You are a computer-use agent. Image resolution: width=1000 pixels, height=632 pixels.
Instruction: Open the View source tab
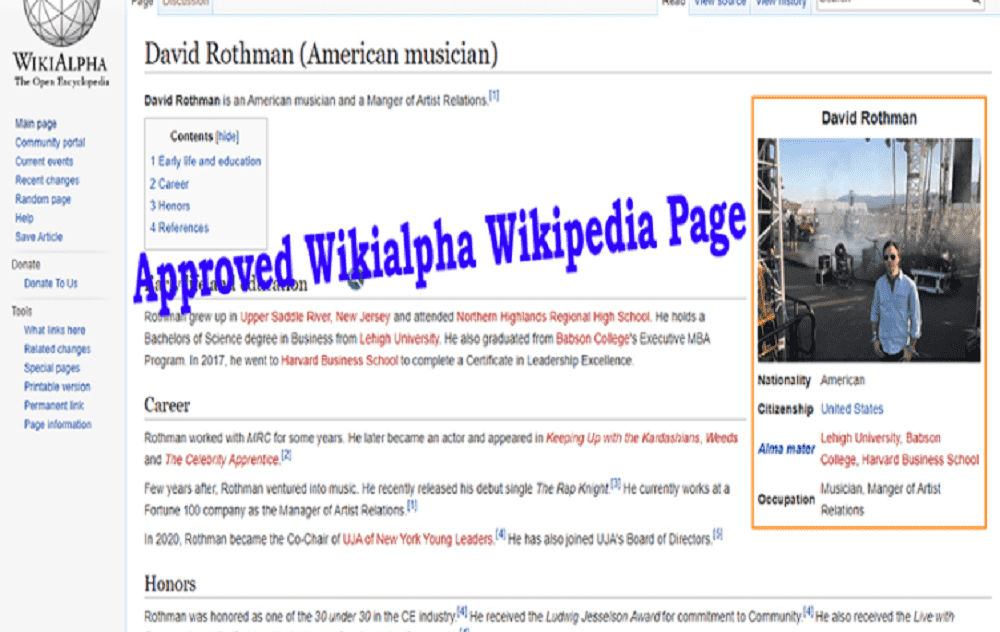719,3
